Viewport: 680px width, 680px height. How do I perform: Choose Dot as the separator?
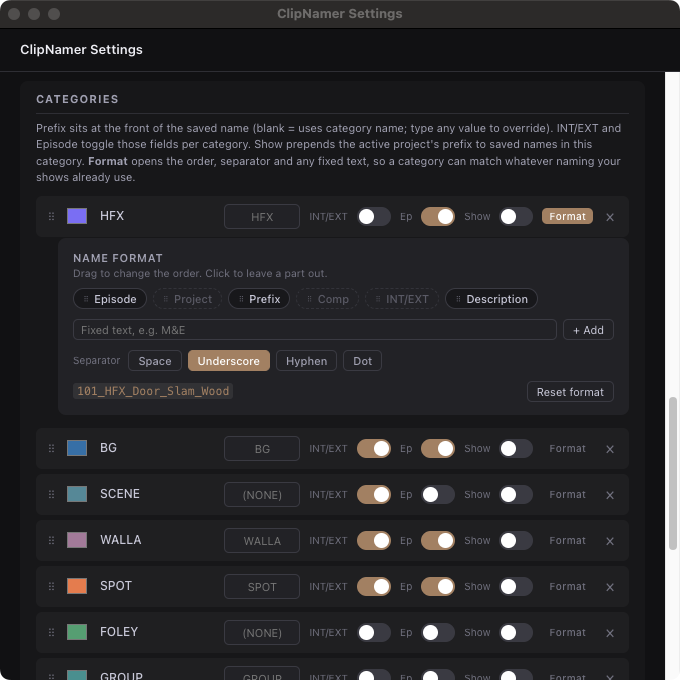[x=362, y=361]
